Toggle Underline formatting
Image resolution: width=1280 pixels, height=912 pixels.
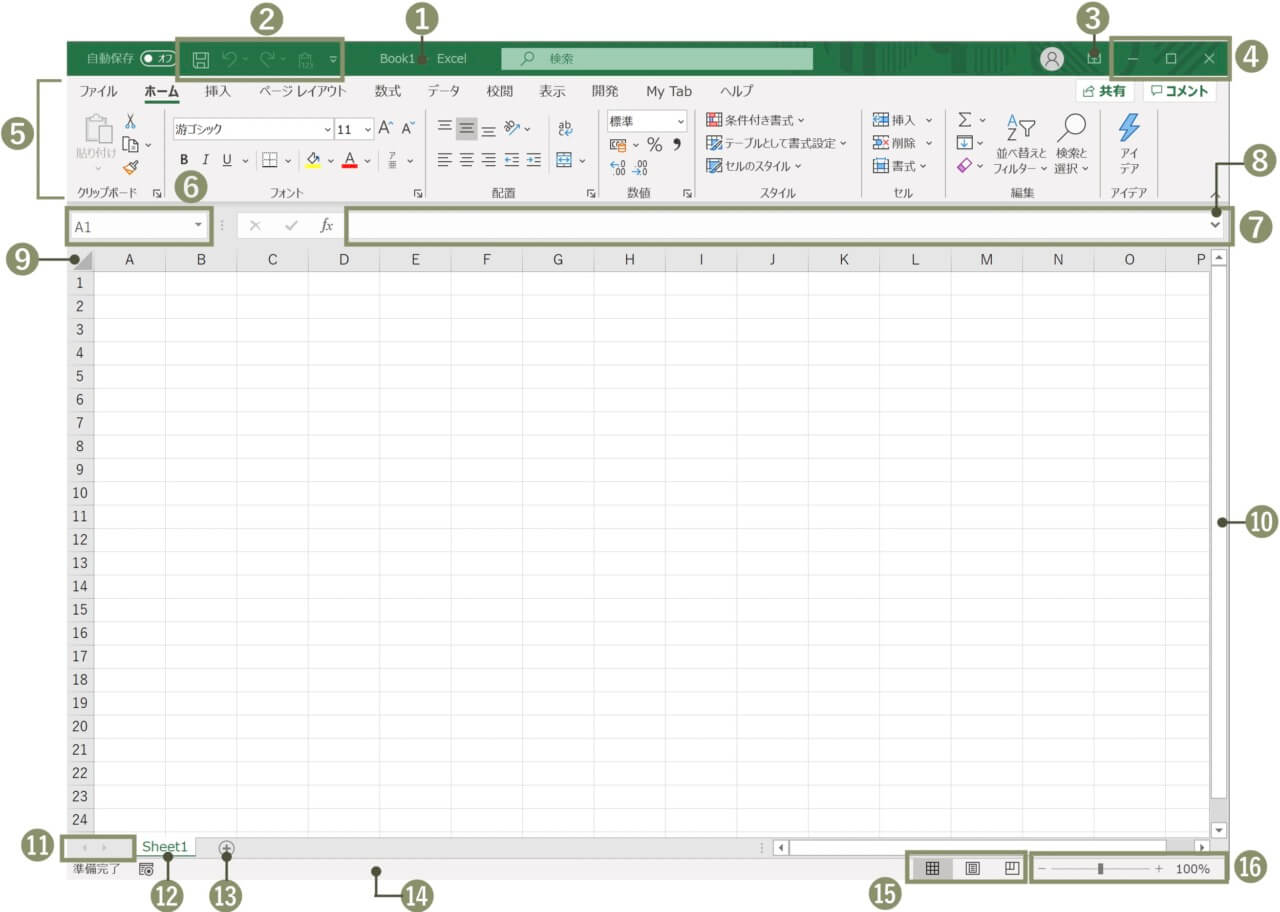[227, 160]
